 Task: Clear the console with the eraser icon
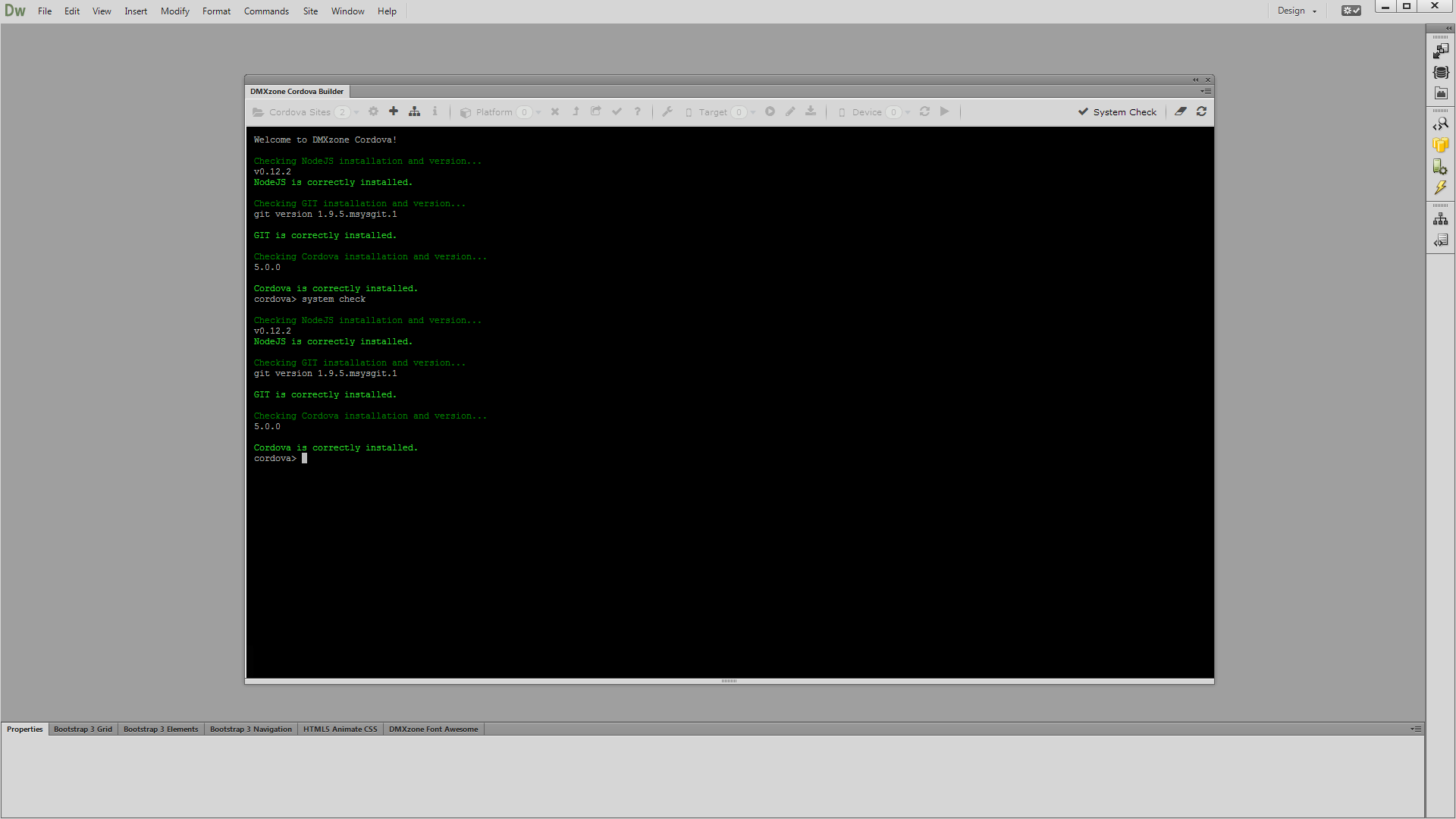click(1181, 111)
